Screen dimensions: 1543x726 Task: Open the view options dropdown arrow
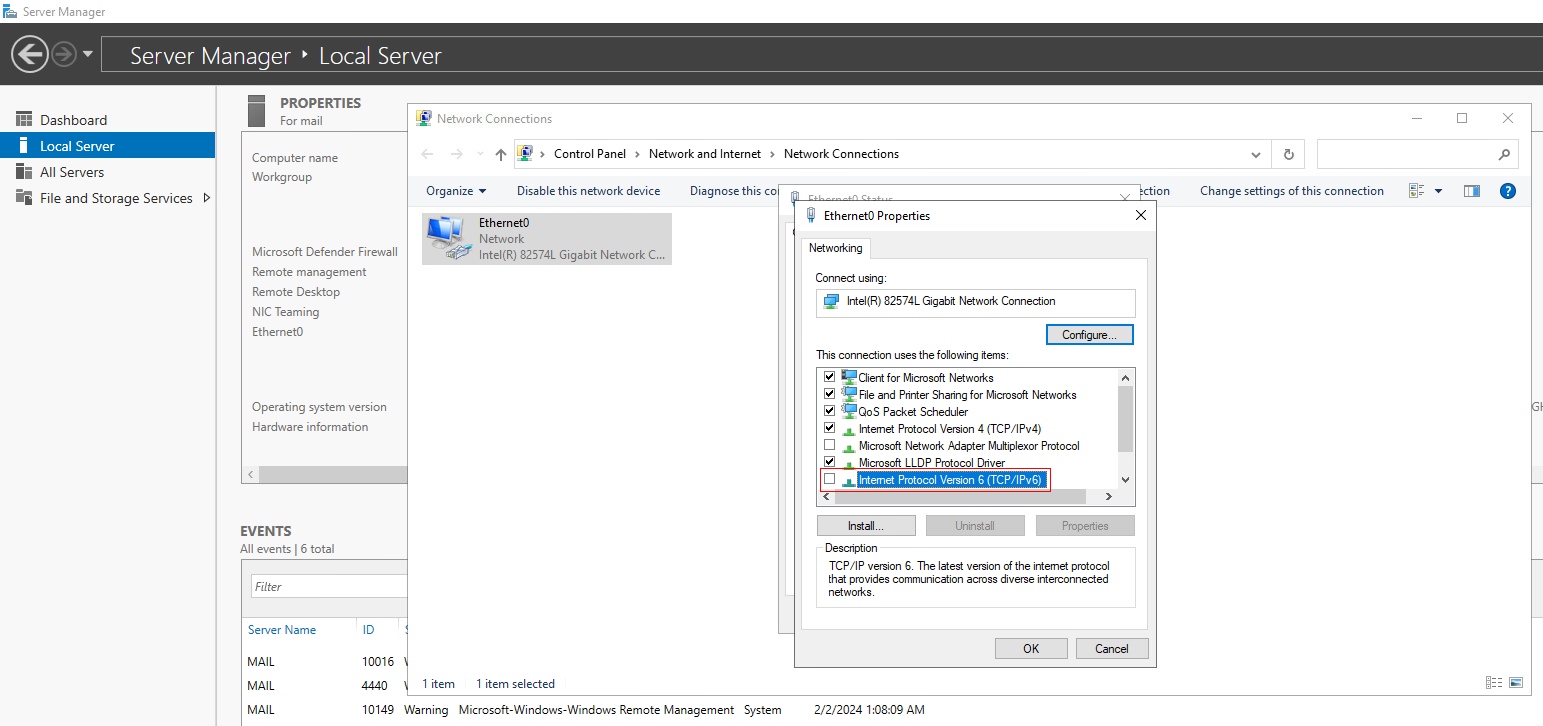(x=1438, y=191)
